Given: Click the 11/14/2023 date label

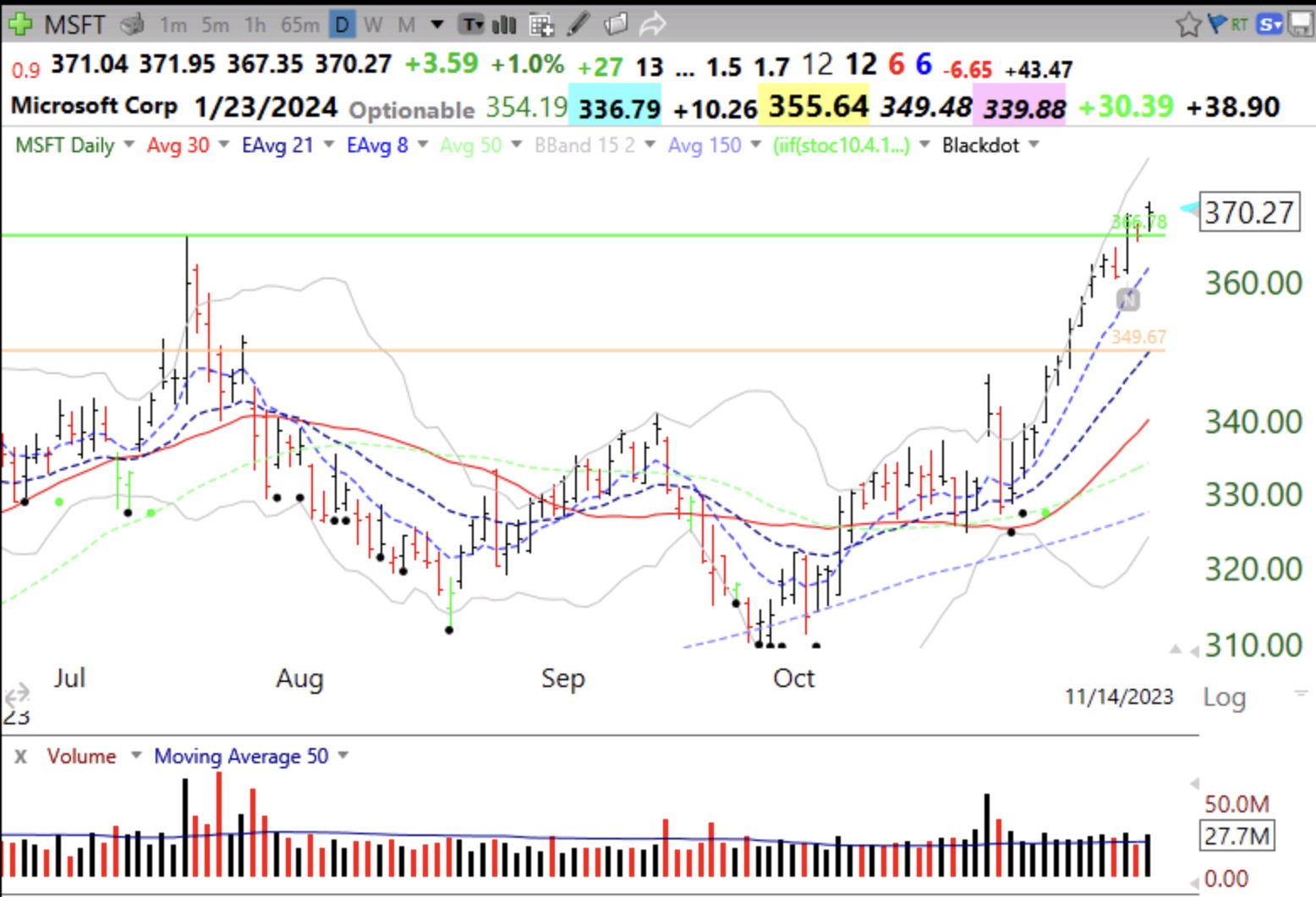Looking at the screenshot, I should click(1119, 696).
